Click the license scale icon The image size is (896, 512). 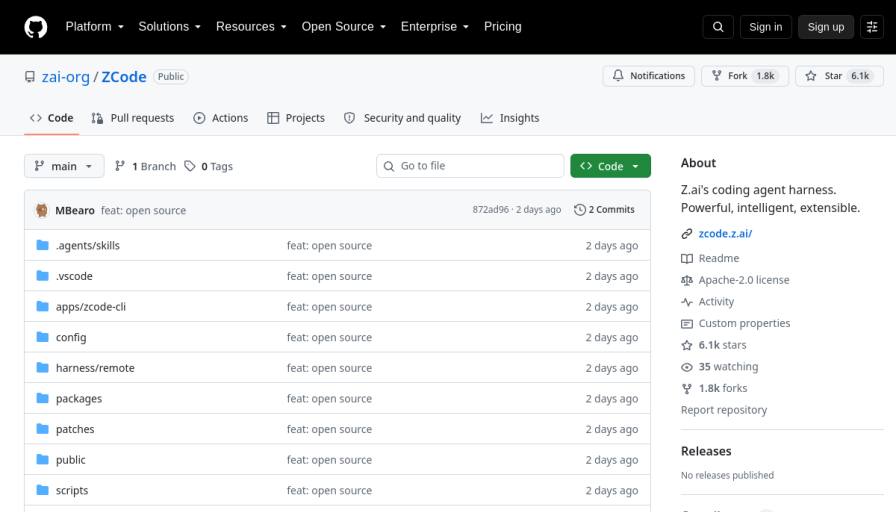coord(686,280)
